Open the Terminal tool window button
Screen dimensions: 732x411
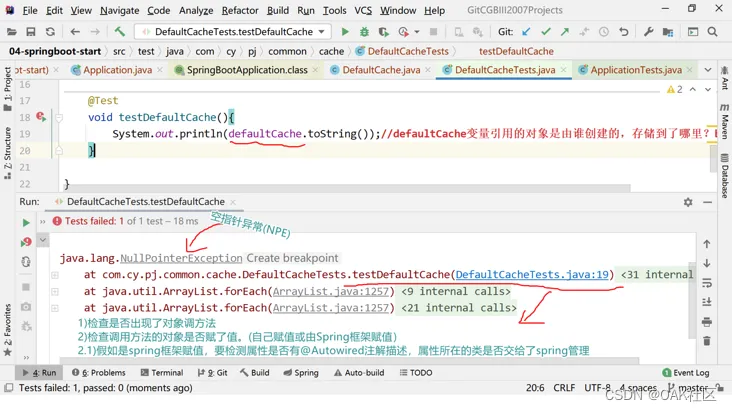pyautogui.click(x=162, y=373)
